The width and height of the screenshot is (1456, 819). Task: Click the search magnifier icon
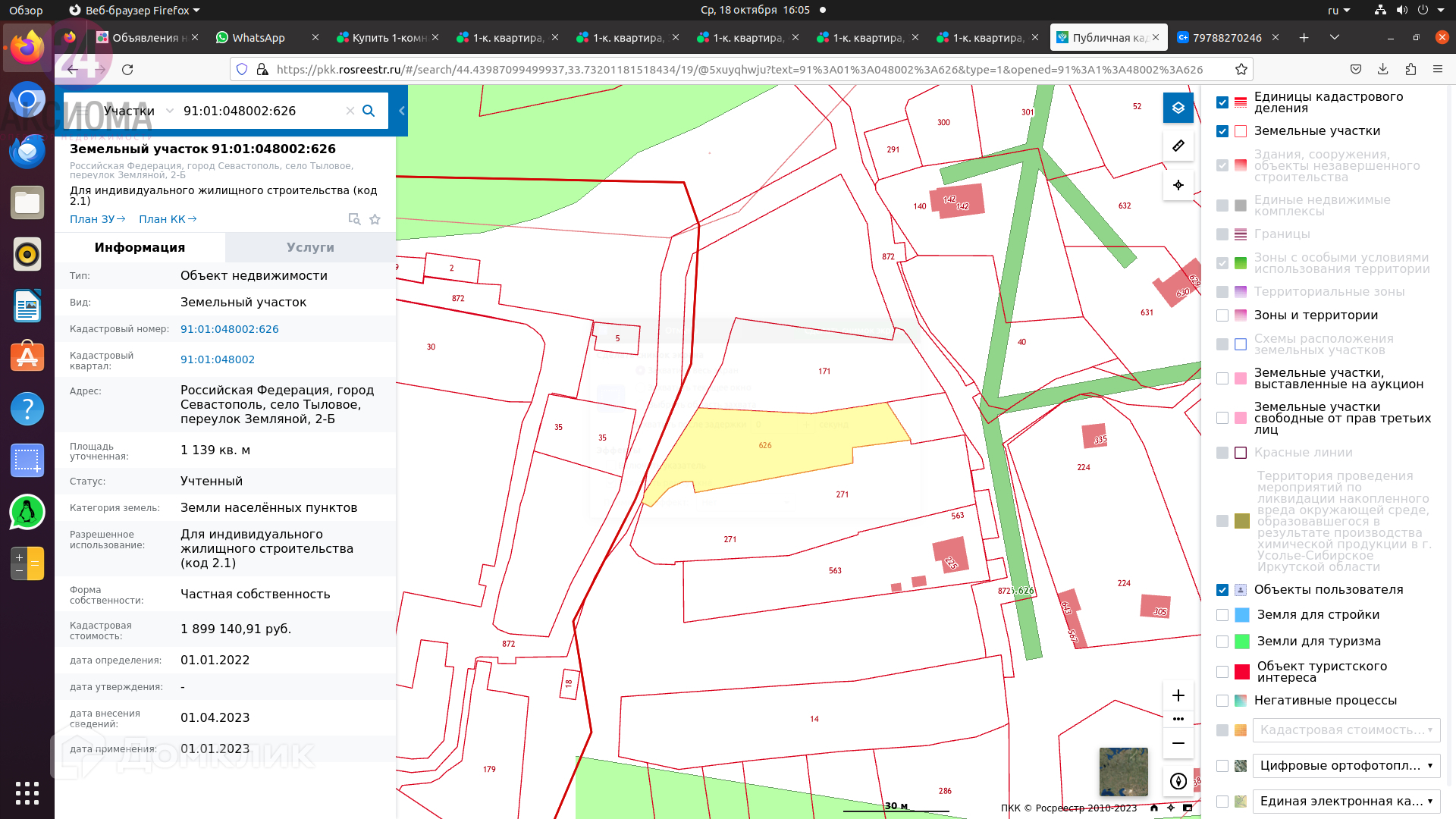tap(369, 111)
